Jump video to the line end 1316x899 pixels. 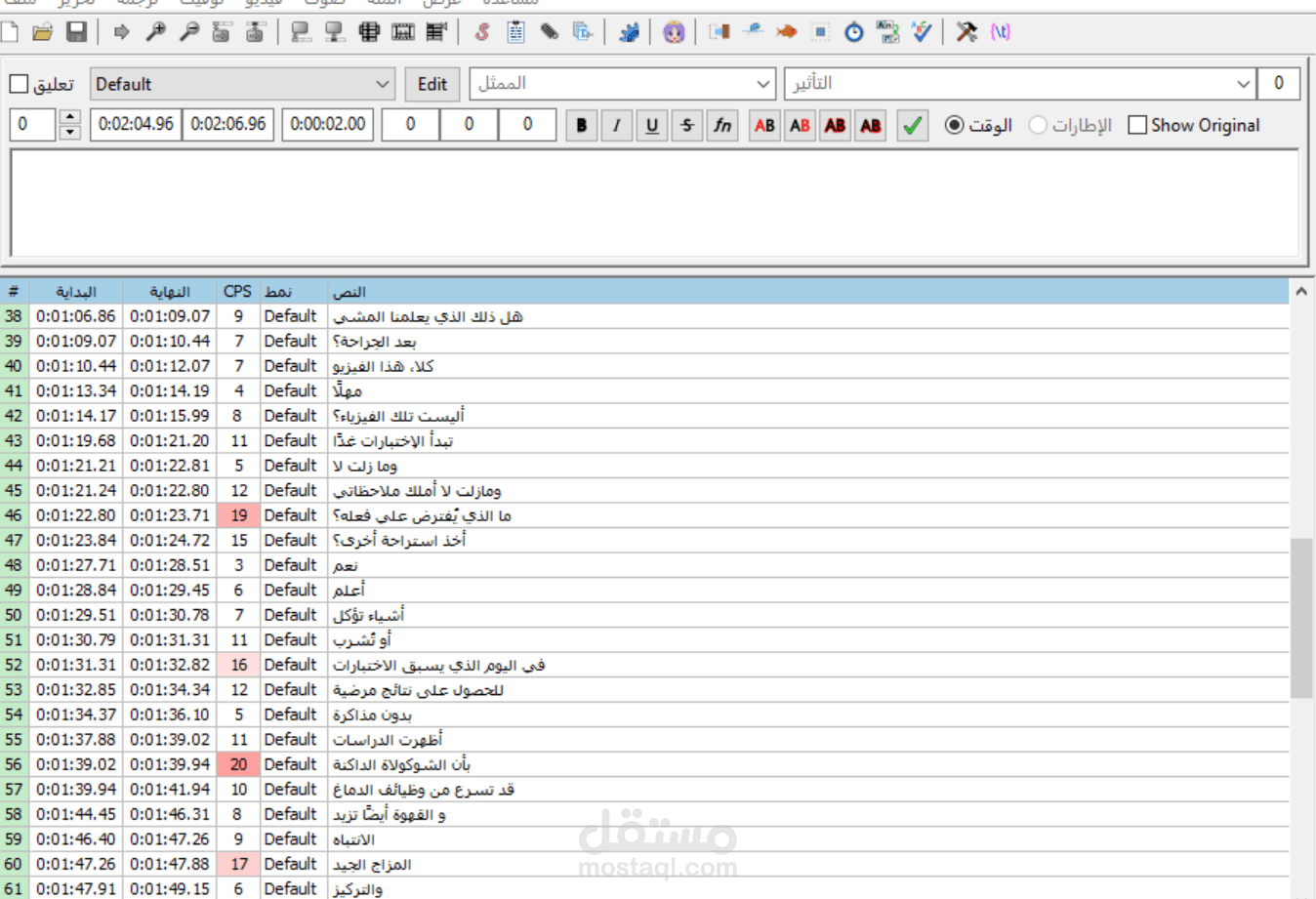[256, 32]
